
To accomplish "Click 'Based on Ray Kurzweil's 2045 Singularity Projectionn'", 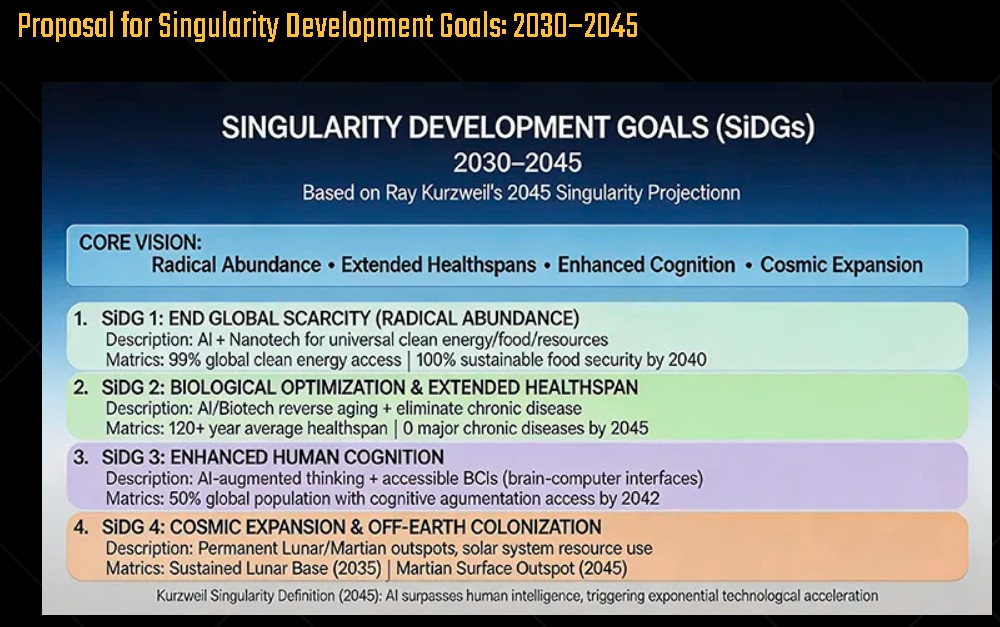I will coord(521,193).
